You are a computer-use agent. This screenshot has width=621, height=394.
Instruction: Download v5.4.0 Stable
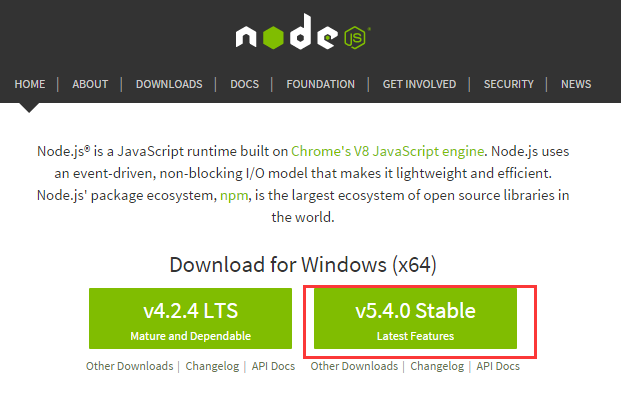pyautogui.click(x=415, y=318)
